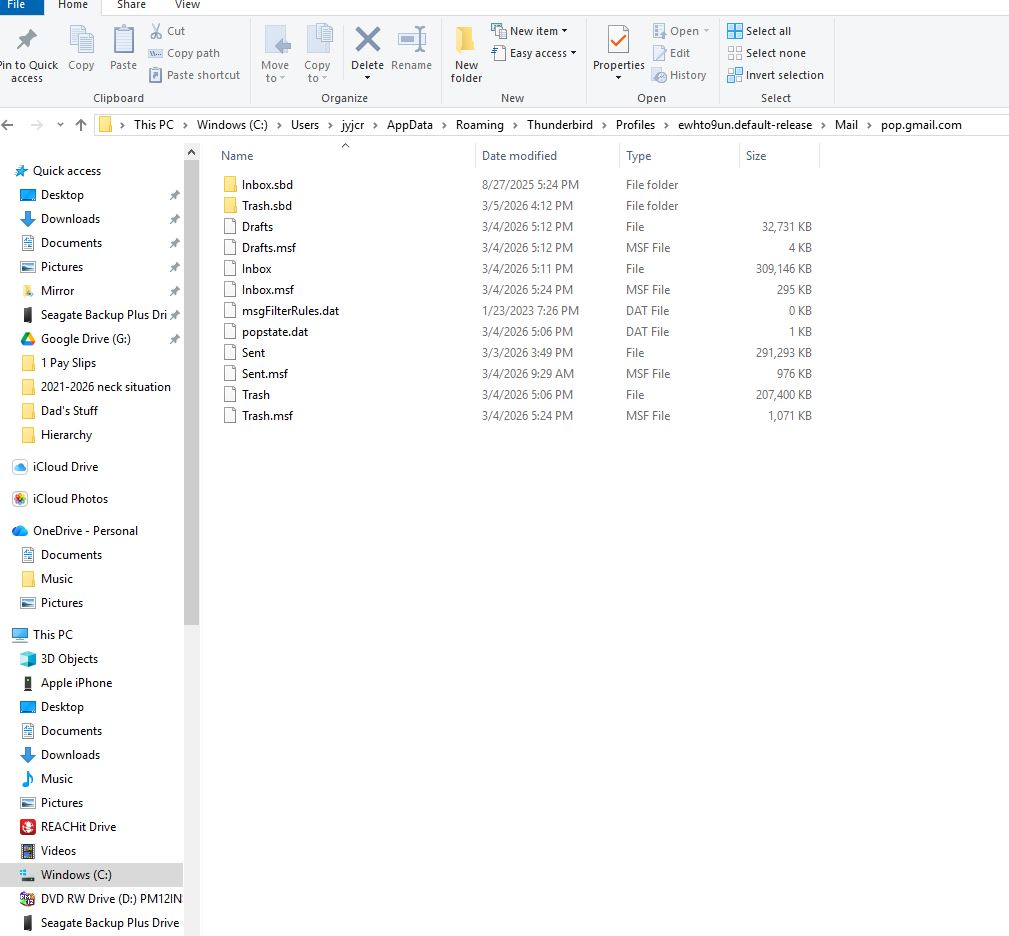Select iCloud Drive in navigation pane
Image resolution: width=1009 pixels, height=936 pixels.
pyautogui.click(x=65, y=467)
